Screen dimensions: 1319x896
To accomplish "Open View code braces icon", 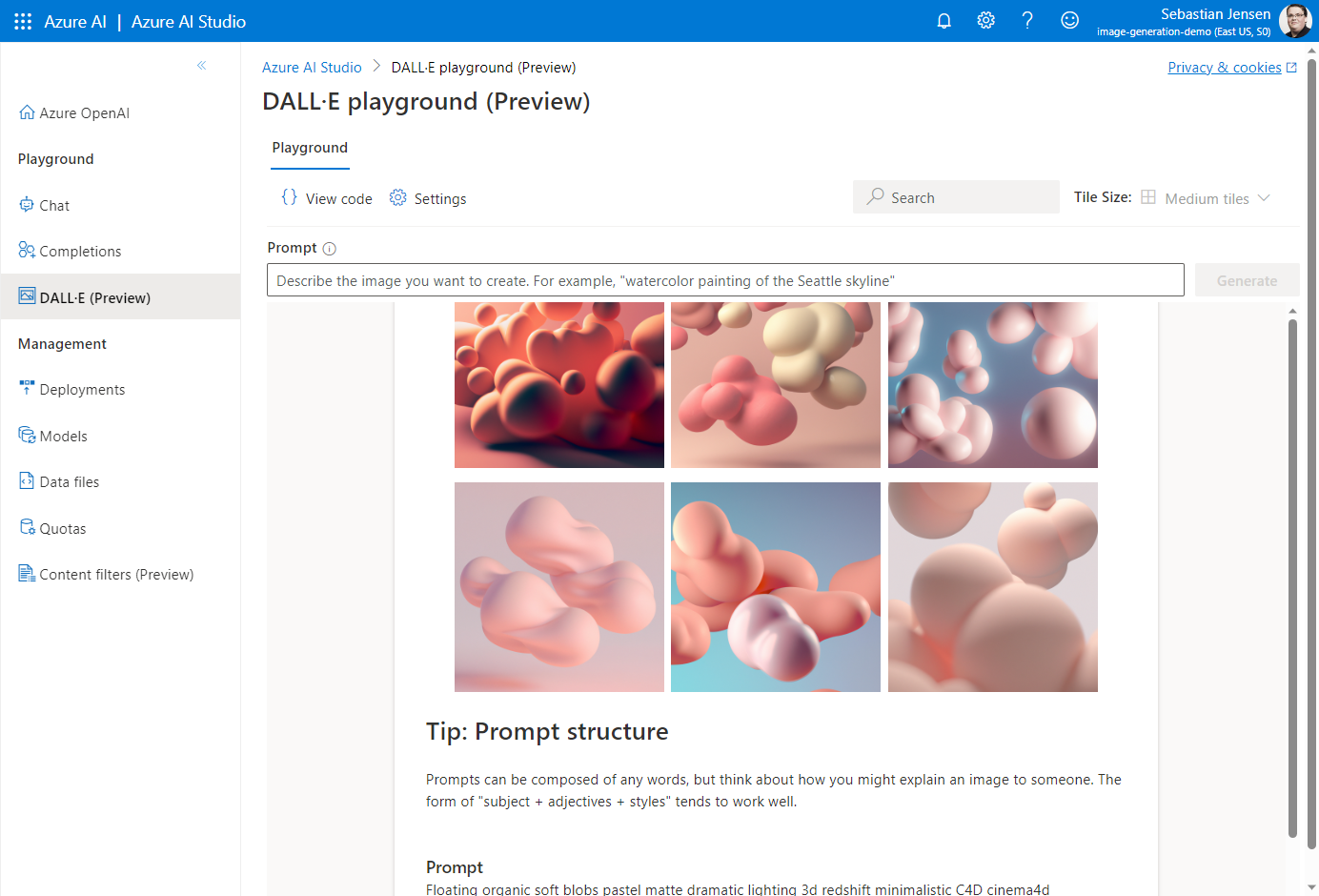I will [290, 198].
